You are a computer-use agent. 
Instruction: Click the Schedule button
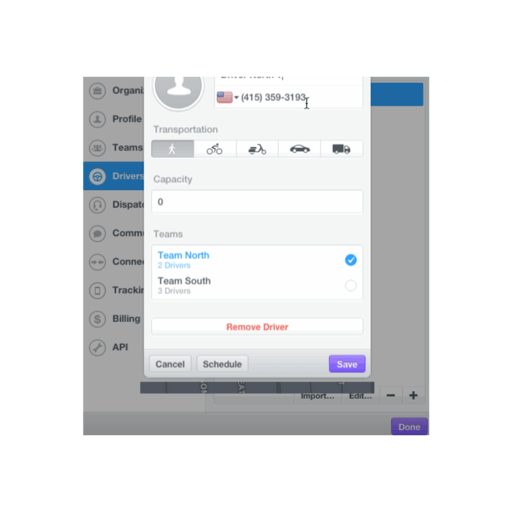222,364
